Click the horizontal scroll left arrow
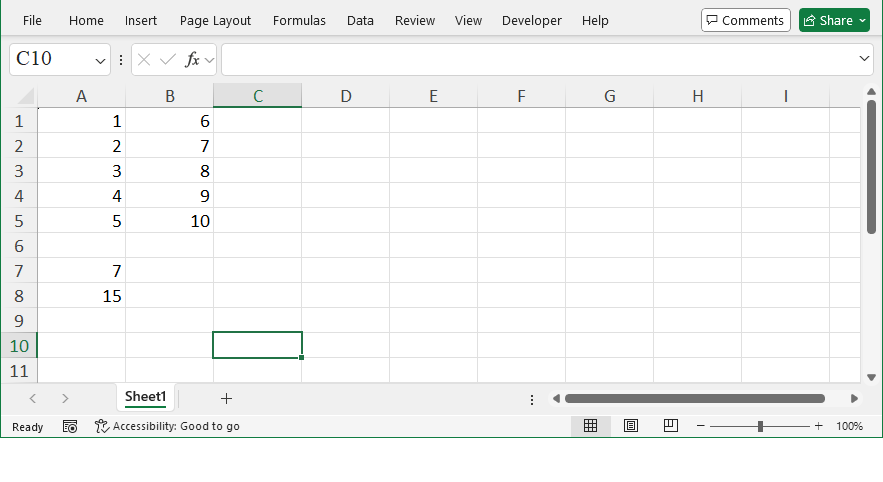The width and height of the screenshot is (883, 482). click(x=556, y=399)
